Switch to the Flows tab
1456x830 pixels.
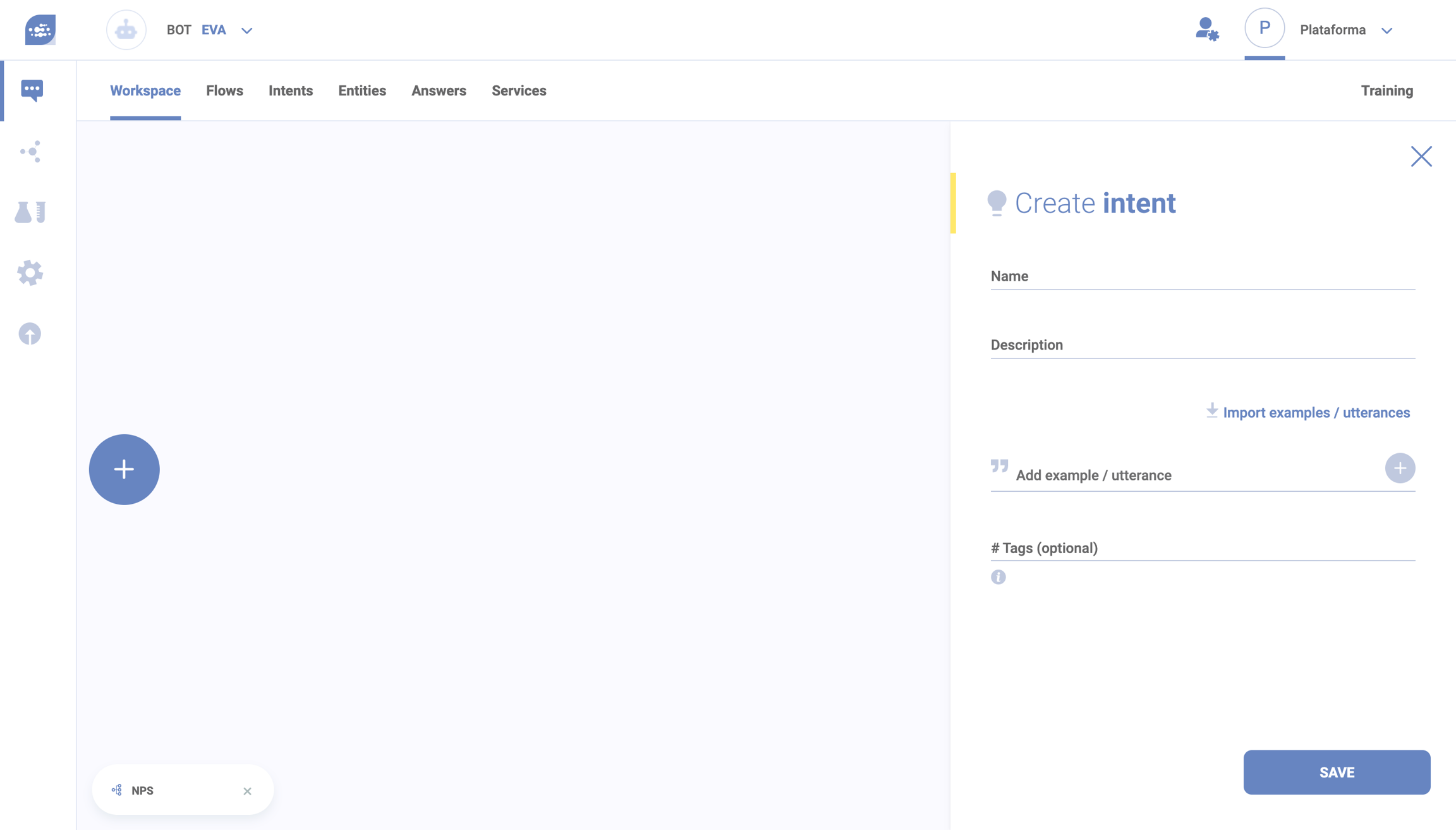coord(224,90)
